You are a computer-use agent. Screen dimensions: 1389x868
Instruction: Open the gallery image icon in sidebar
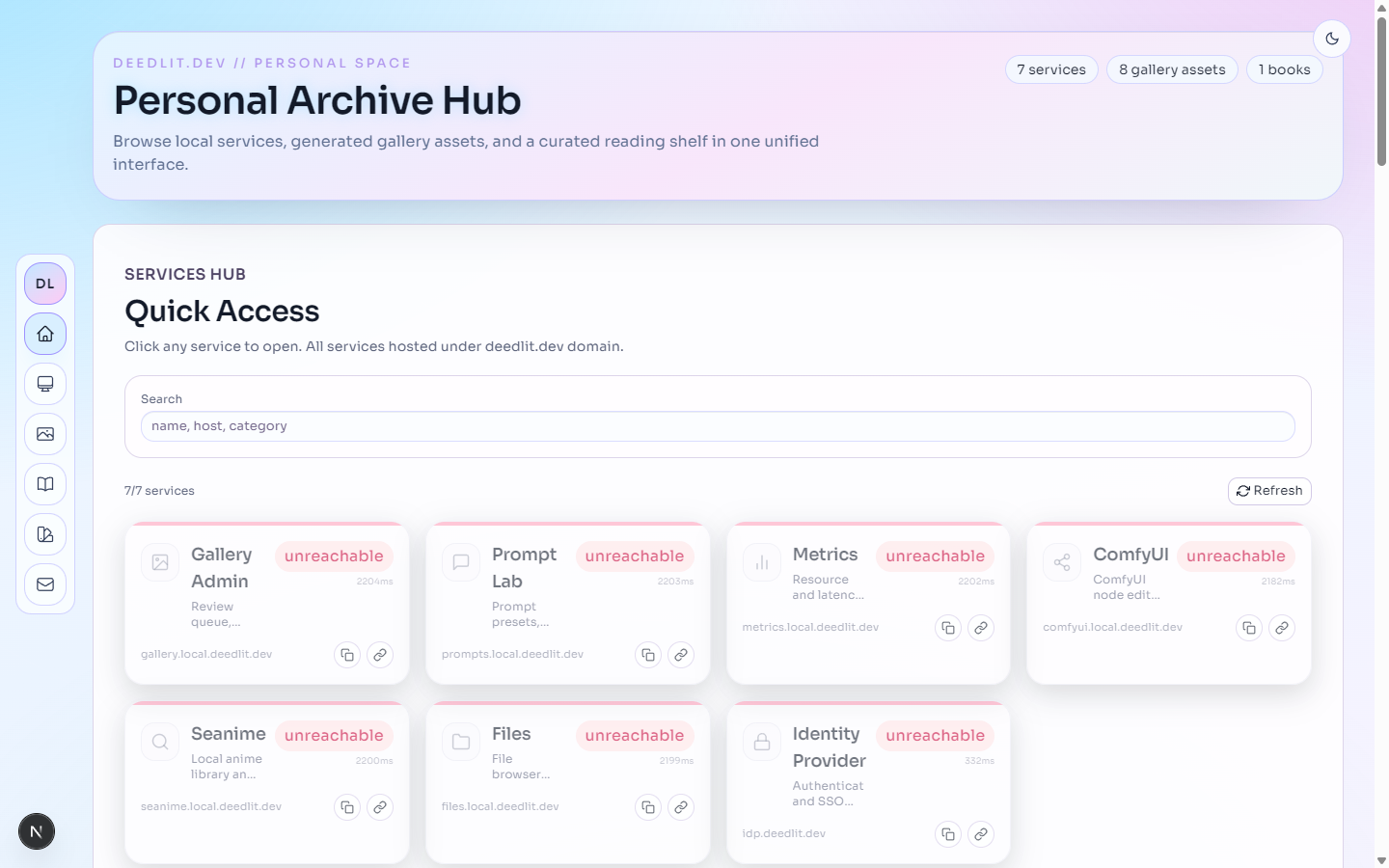[45, 434]
